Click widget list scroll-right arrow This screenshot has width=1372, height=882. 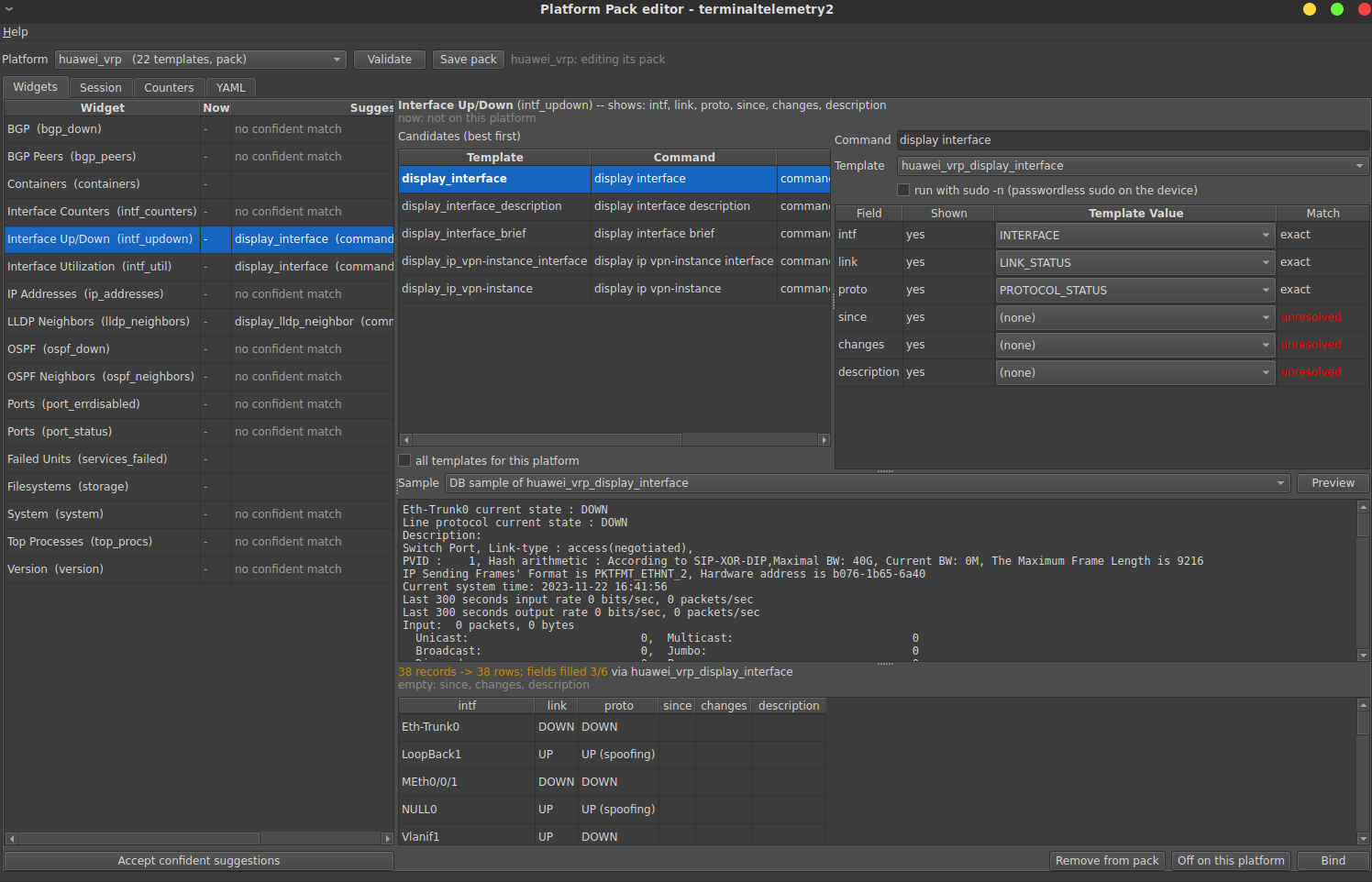click(387, 838)
